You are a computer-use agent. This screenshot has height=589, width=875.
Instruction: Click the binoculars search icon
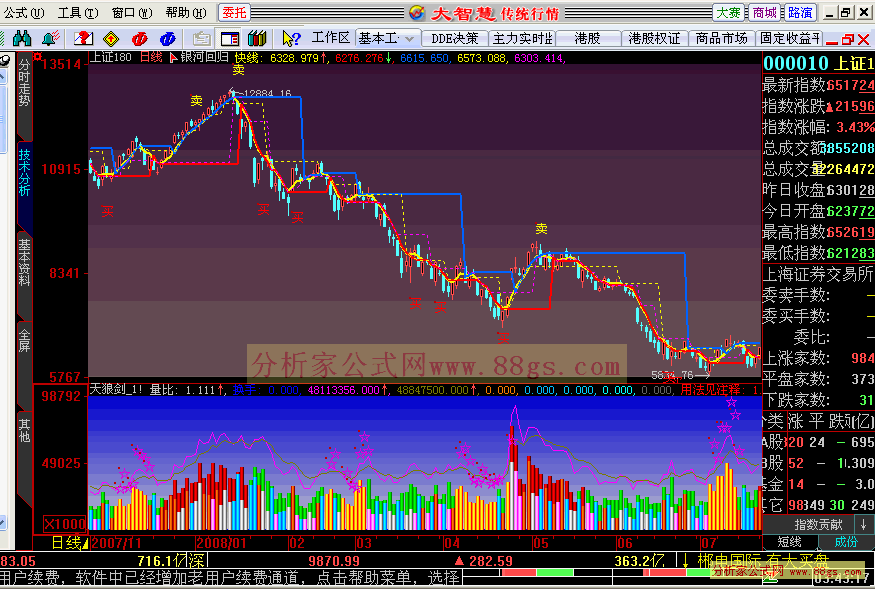22,38
